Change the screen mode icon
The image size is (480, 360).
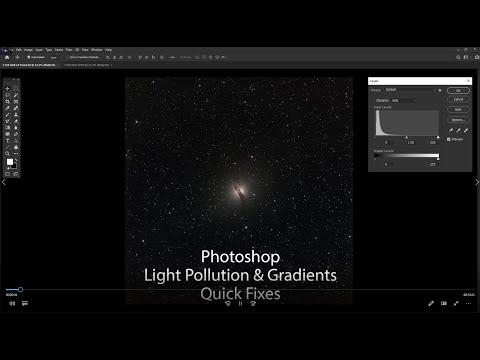point(16,174)
